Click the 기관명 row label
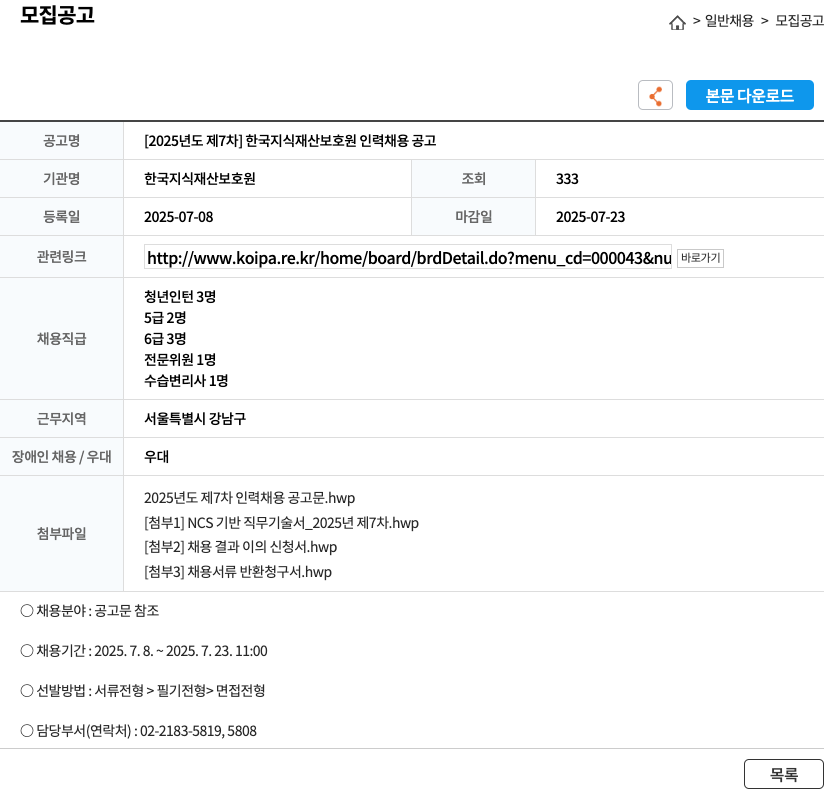Image resolution: width=824 pixels, height=789 pixels. tap(61, 179)
